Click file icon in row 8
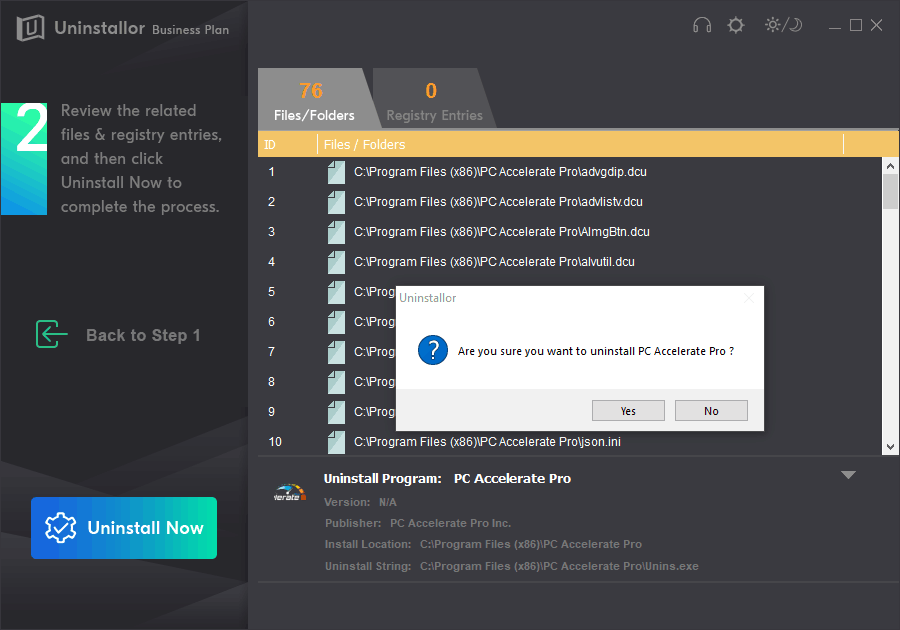Image resolution: width=900 pixels, height=630 pixels. [336, 382]
